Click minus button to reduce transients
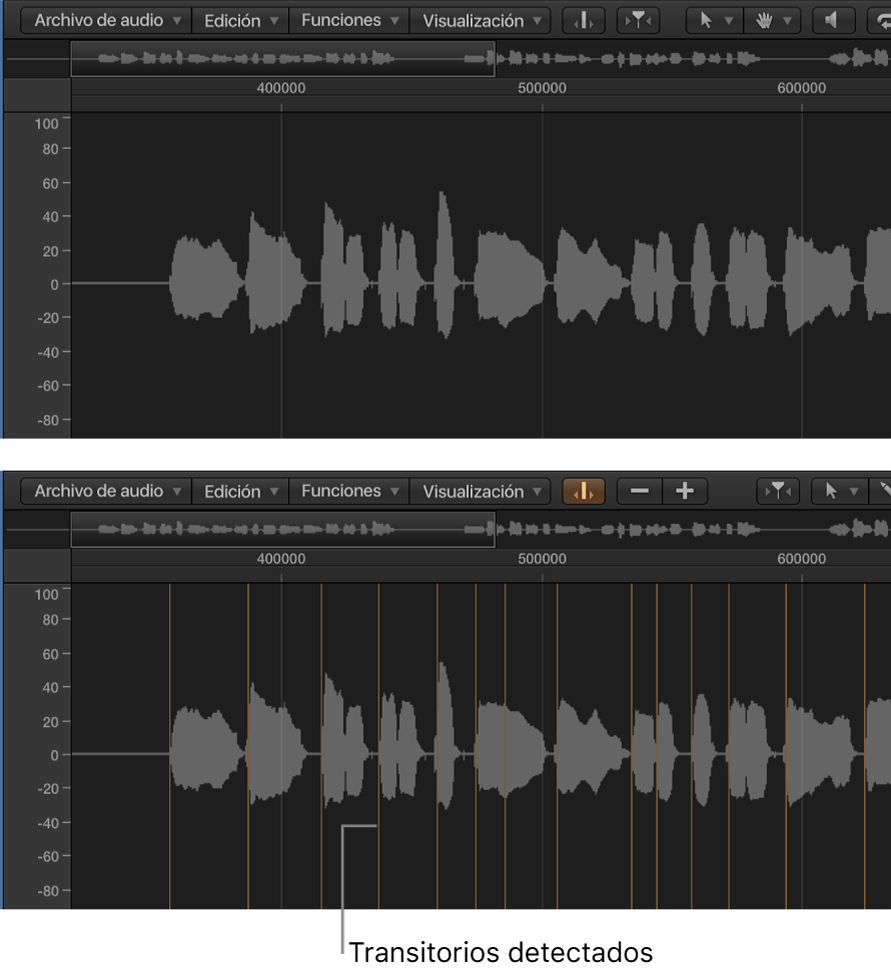 point(639,491)
